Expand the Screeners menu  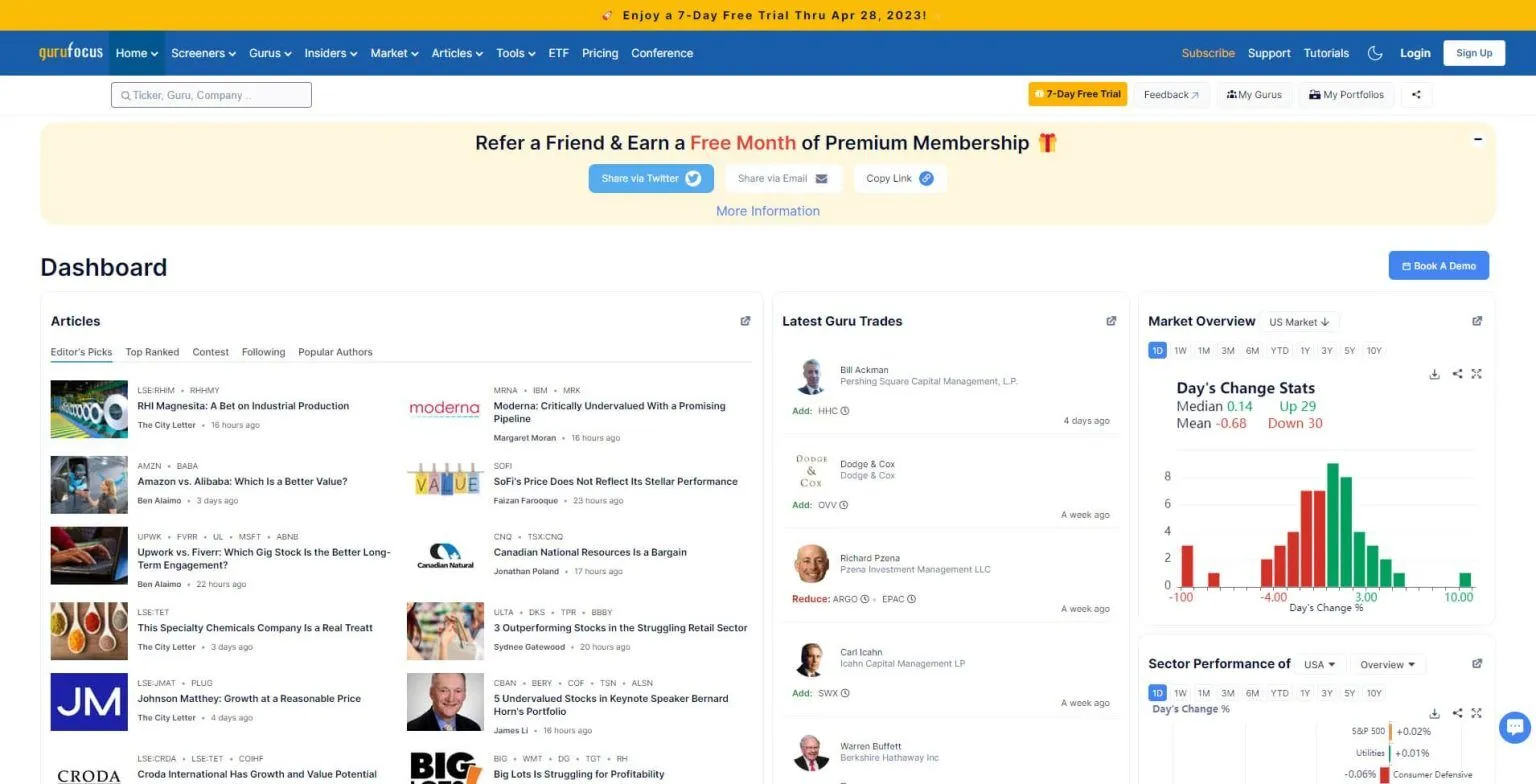click(203, 53)
